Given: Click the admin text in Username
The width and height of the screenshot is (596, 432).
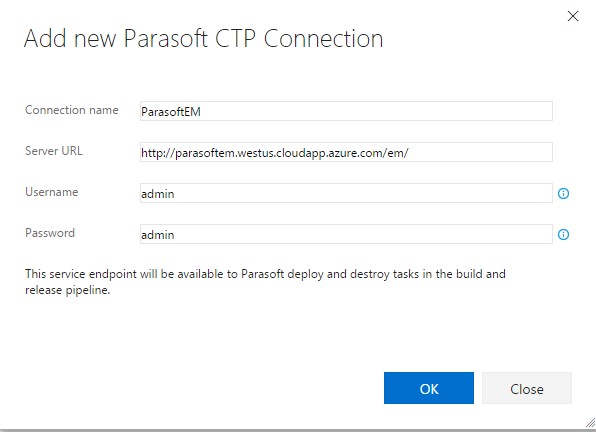Looking at the screenshot, I should 158,194.
